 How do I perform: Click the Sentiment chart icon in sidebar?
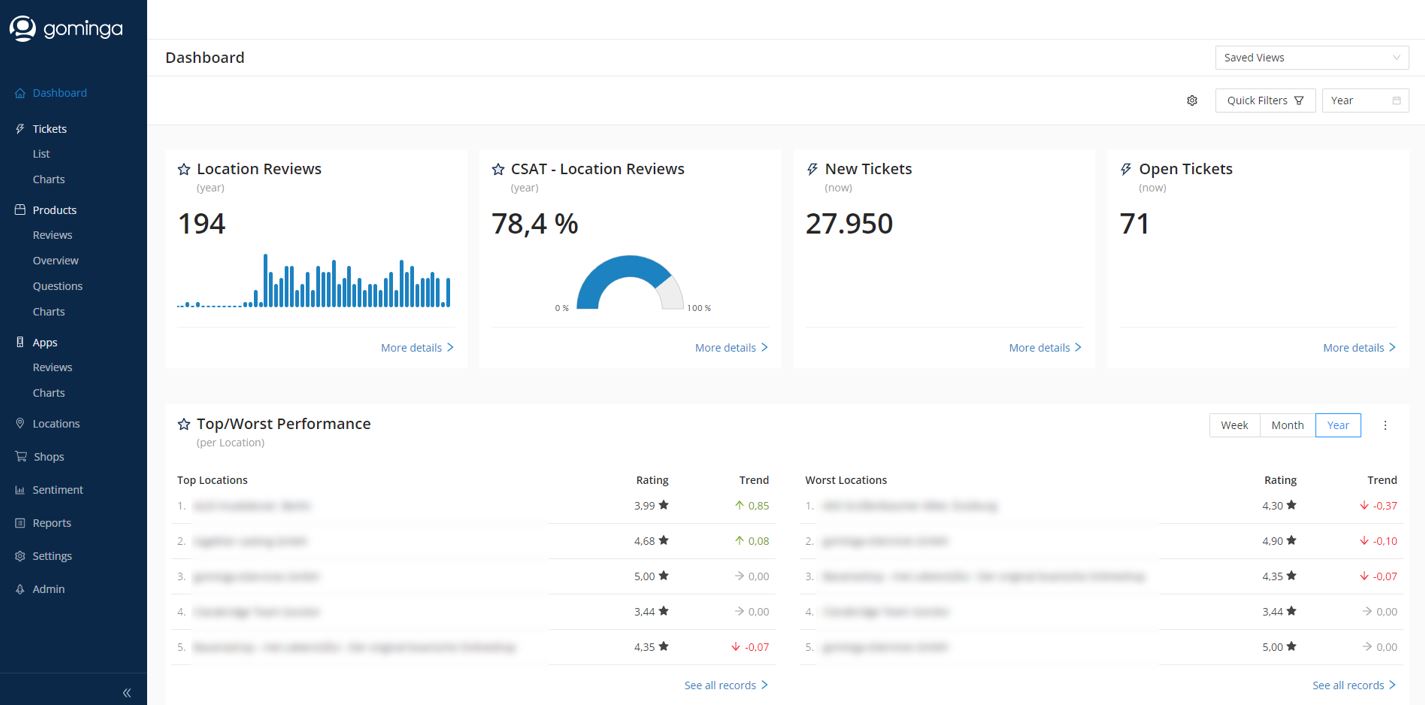click(20, 490)
